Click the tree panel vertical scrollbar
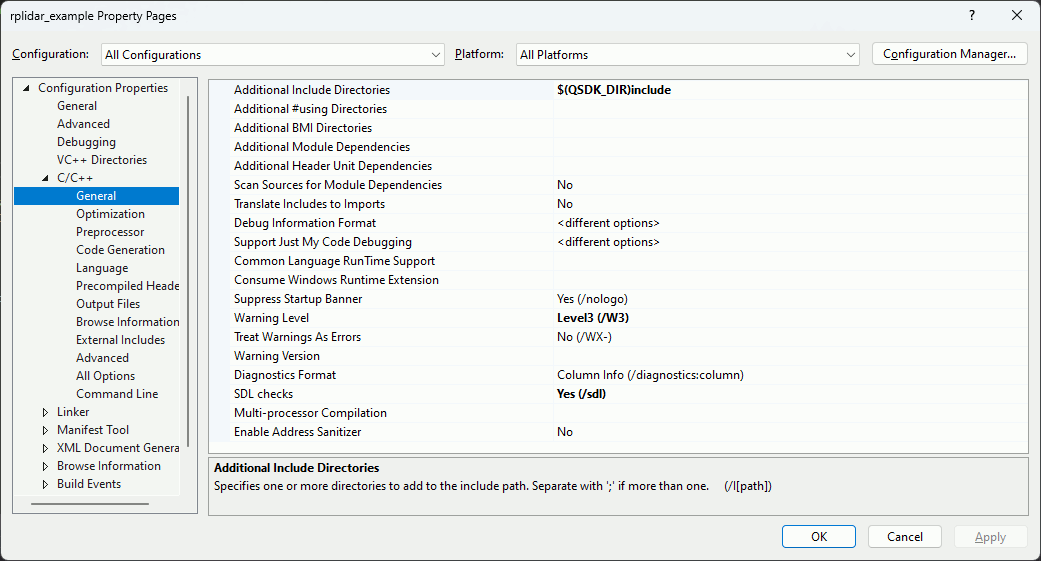Viewport: 1041px width, 561px height. click(x=189, y=271)
